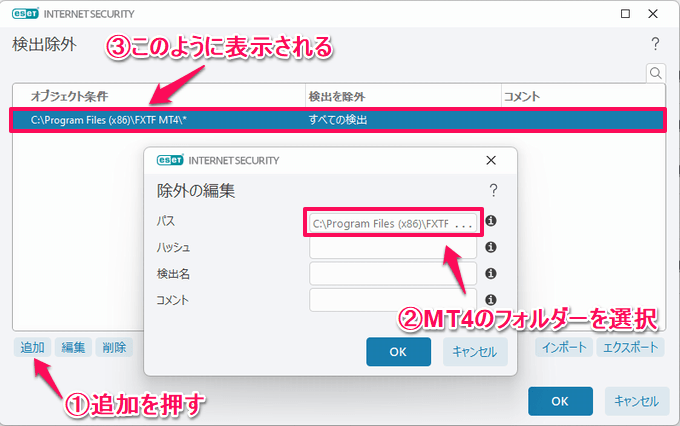The image size is (680, 426).
Task: Sort by the 検出を除外 column header
Action: pos(400,97)
